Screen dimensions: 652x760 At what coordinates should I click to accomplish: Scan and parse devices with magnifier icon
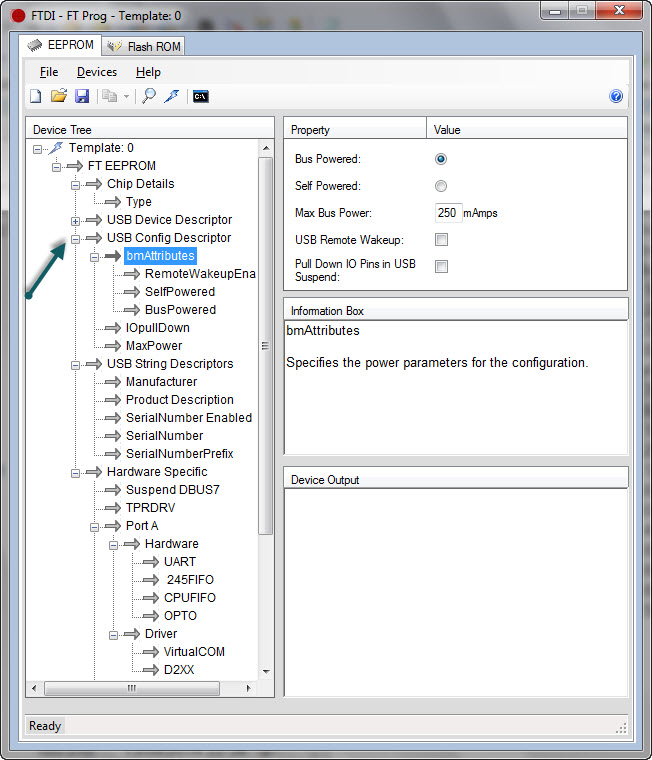[x=149, y=96]
